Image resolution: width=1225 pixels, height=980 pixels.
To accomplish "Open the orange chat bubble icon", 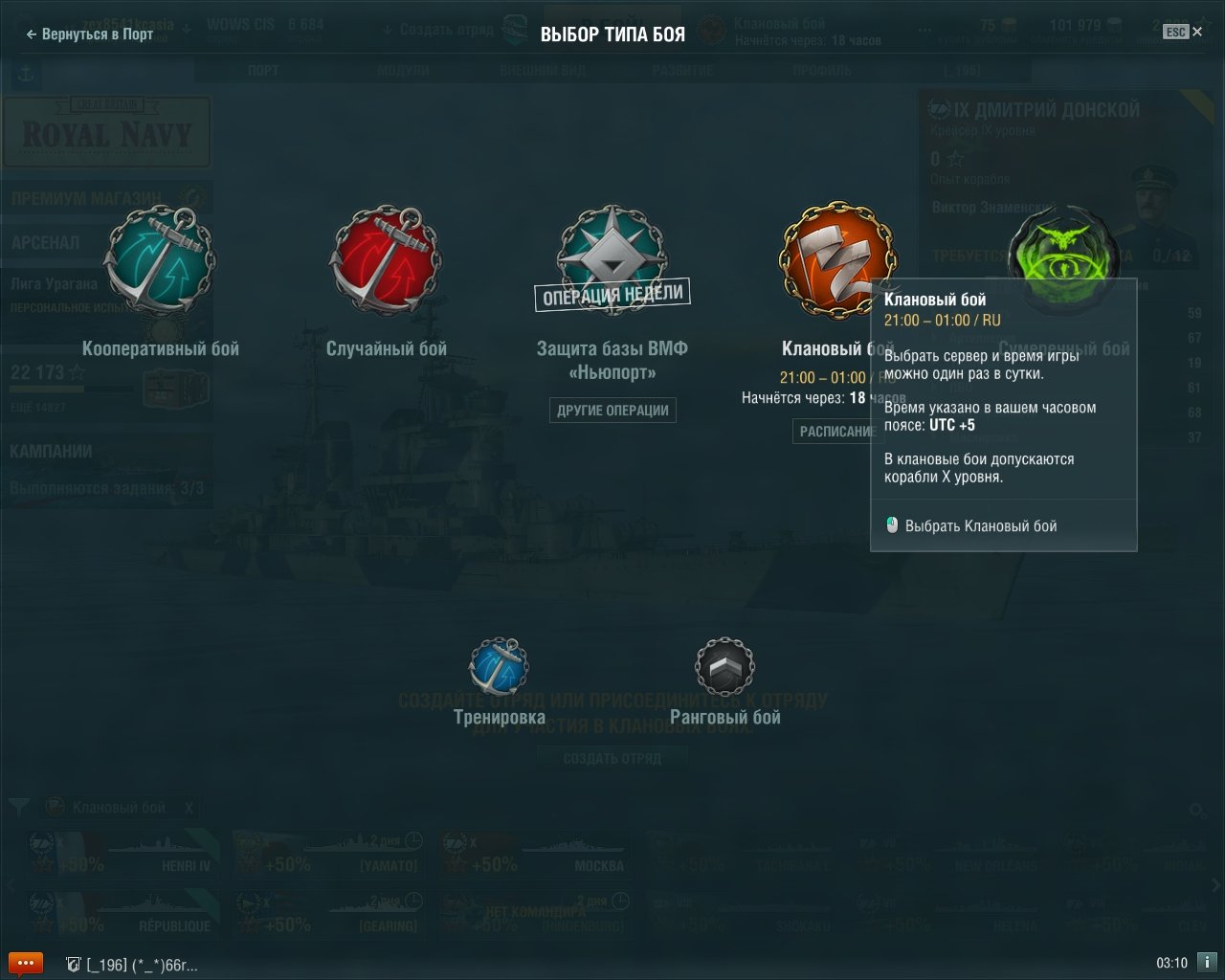I will 25,963.
